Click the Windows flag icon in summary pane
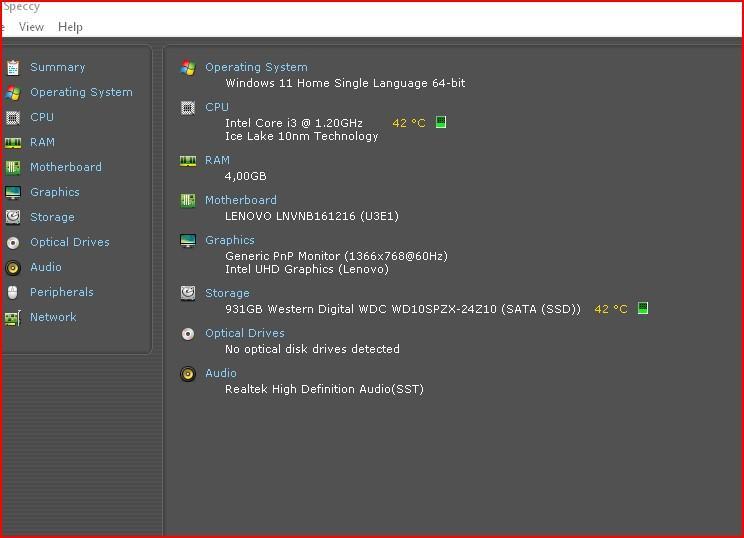This screenshot has width=744, height=538. (188, 68)
